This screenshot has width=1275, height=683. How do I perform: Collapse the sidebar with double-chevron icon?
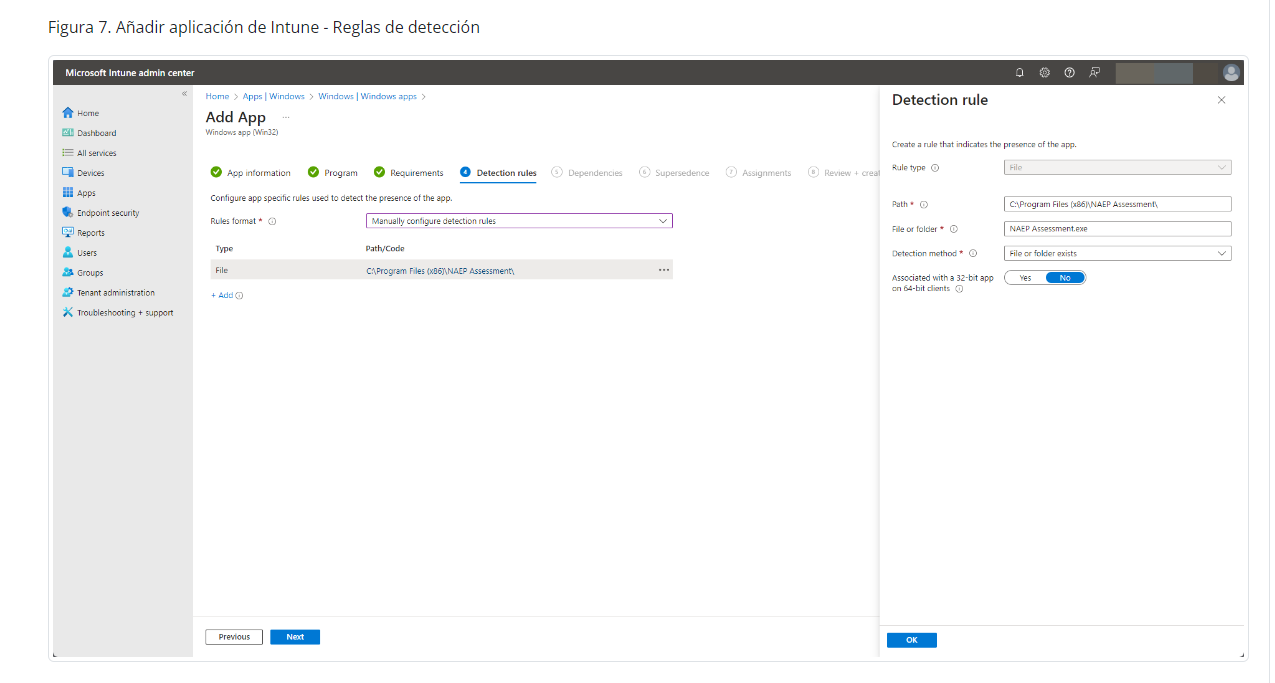coord(184,93)
